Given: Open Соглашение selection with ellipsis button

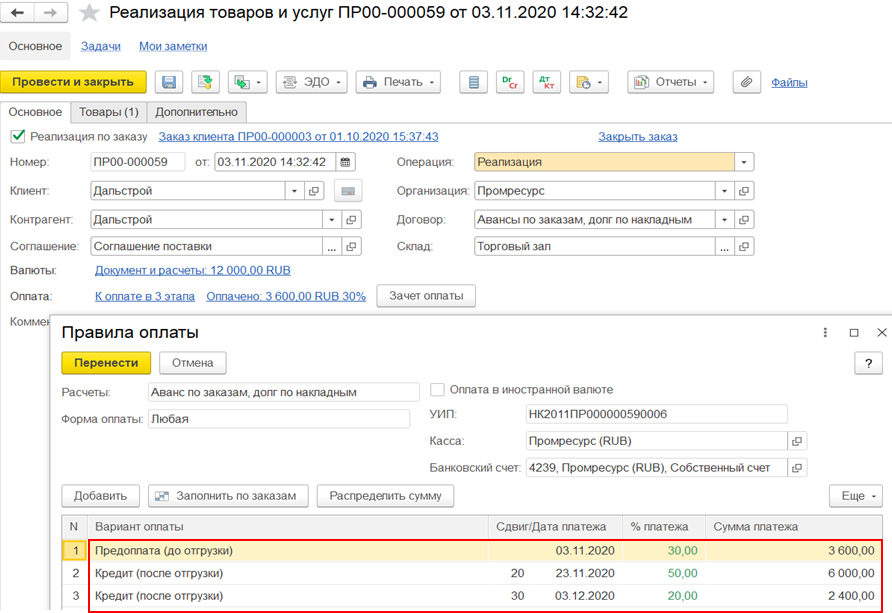Looking at the screenshot, I should (x=332, y=247).
